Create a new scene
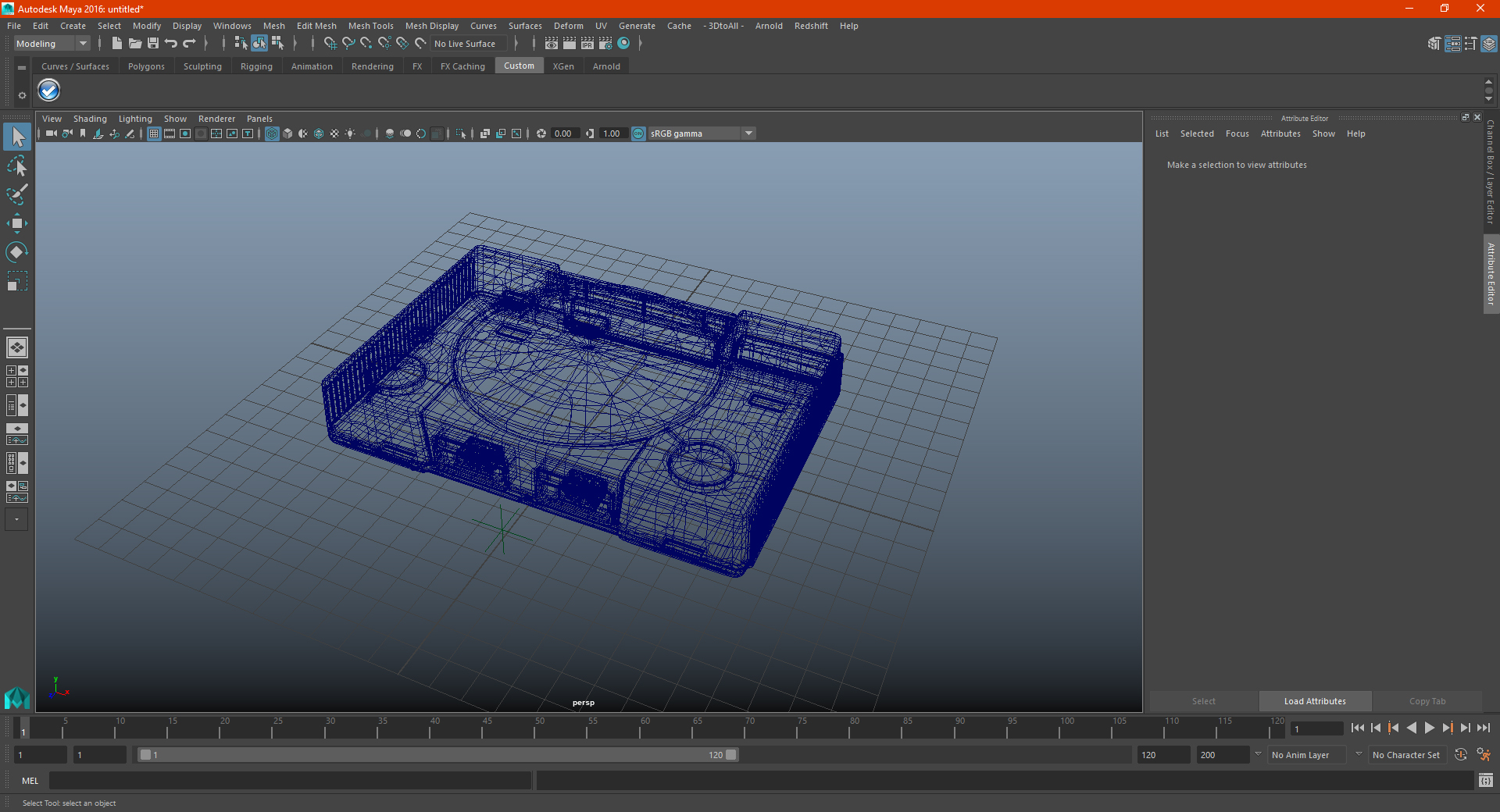 tap(116, 44)
